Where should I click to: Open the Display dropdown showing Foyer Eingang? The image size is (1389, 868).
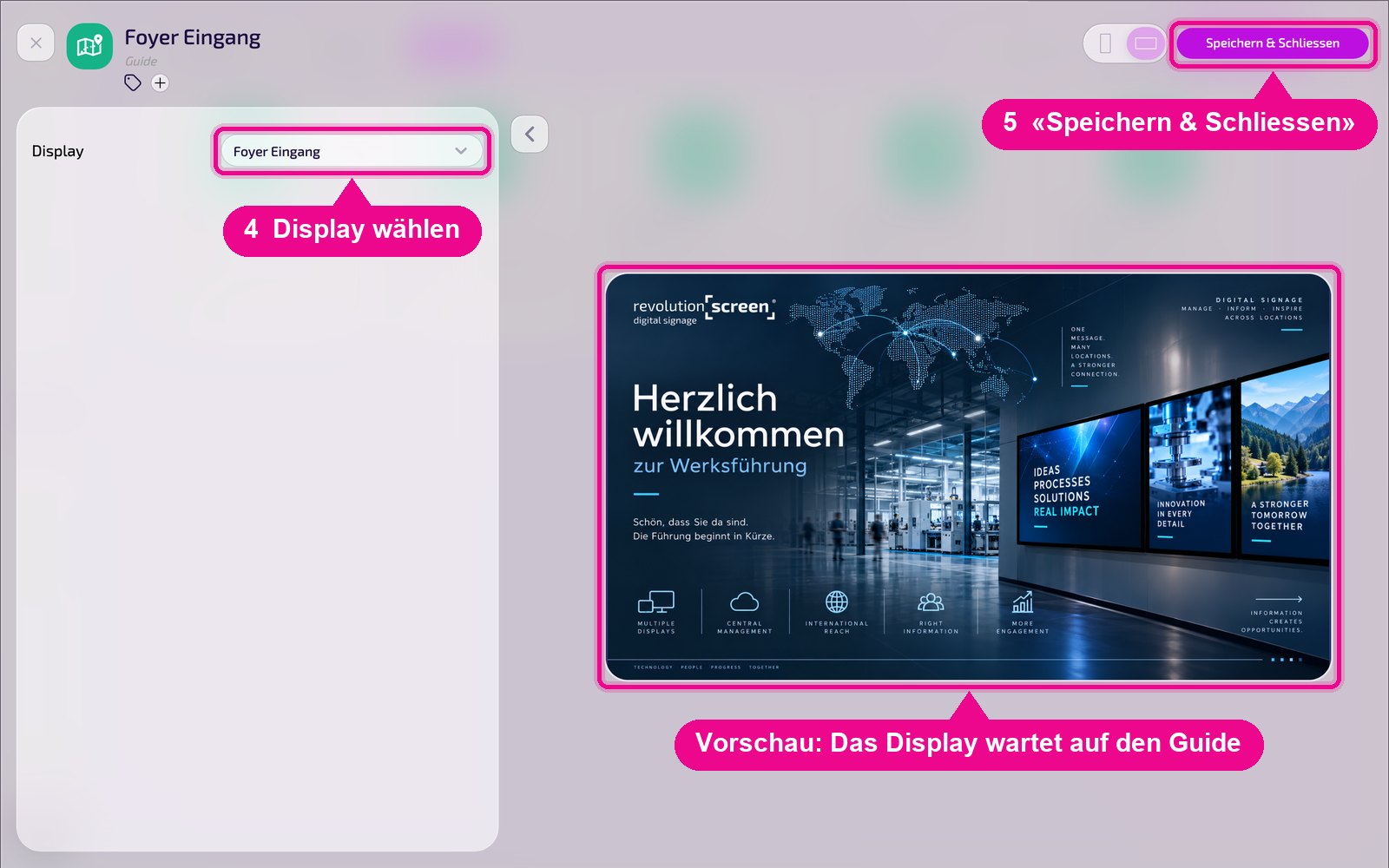point(352,151)
